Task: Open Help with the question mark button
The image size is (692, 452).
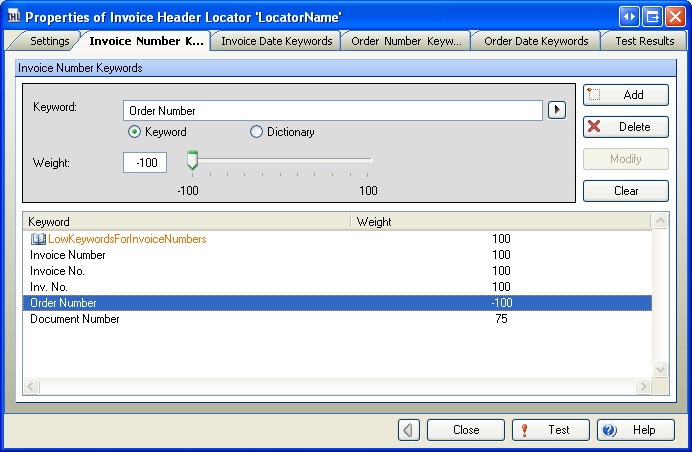Action: (x=635, y=430)
